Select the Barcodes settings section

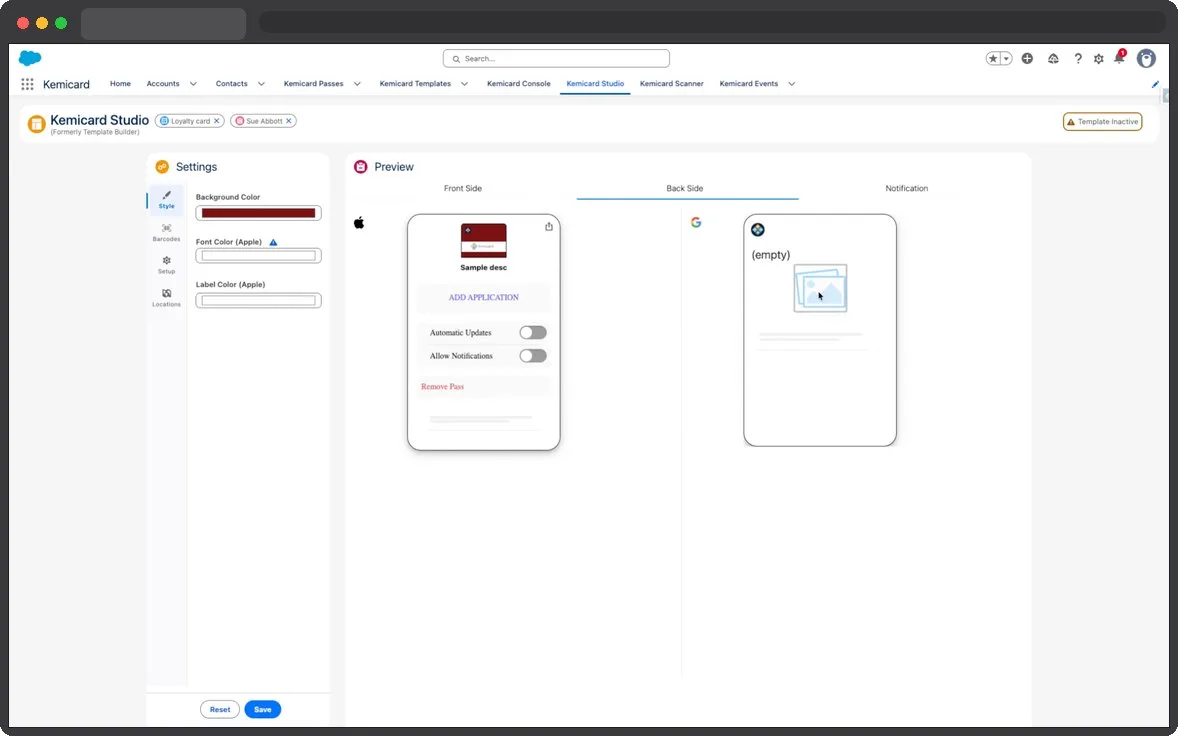[166, 232]
